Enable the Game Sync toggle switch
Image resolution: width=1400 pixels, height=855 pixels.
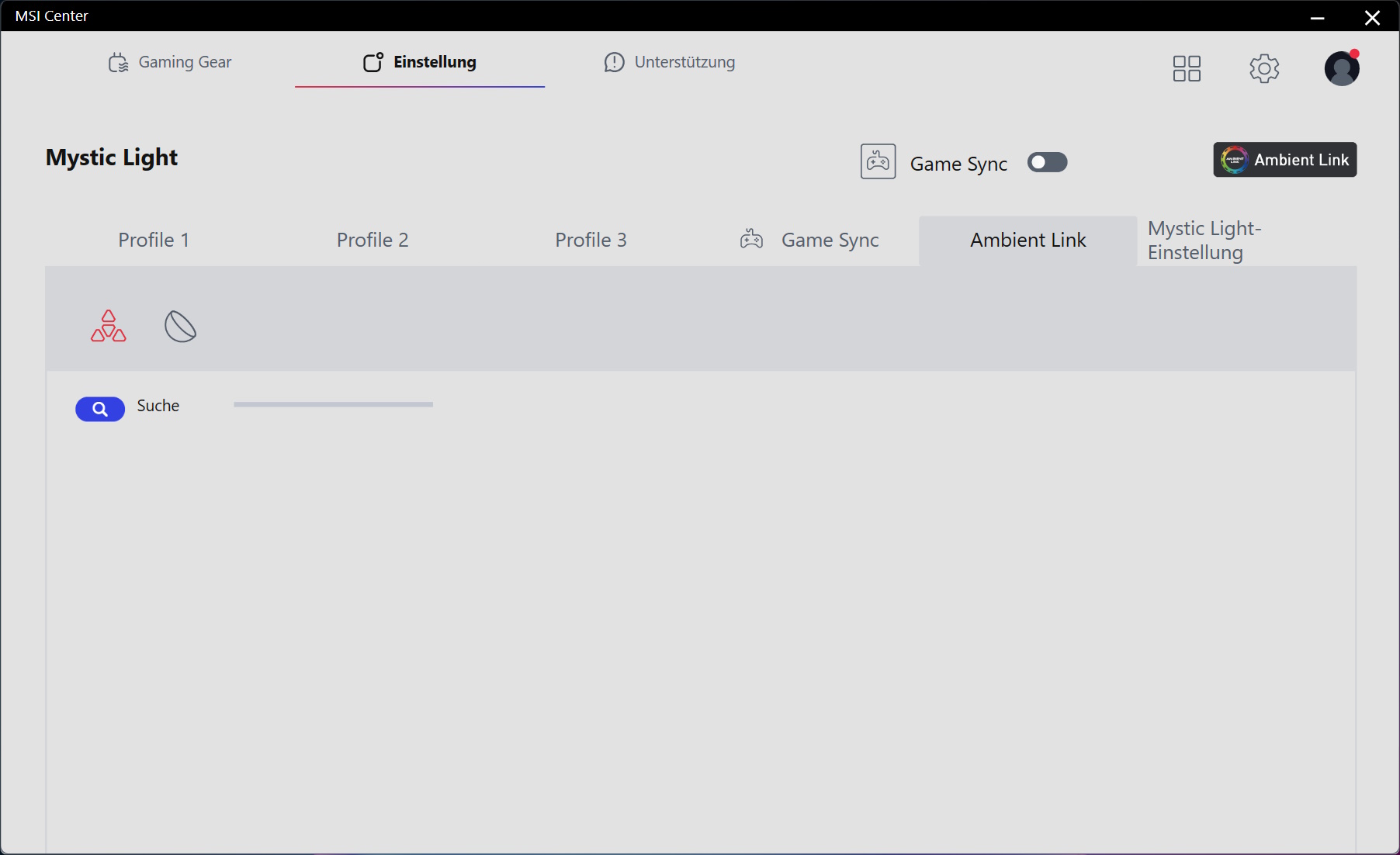tap(1047, 162)
